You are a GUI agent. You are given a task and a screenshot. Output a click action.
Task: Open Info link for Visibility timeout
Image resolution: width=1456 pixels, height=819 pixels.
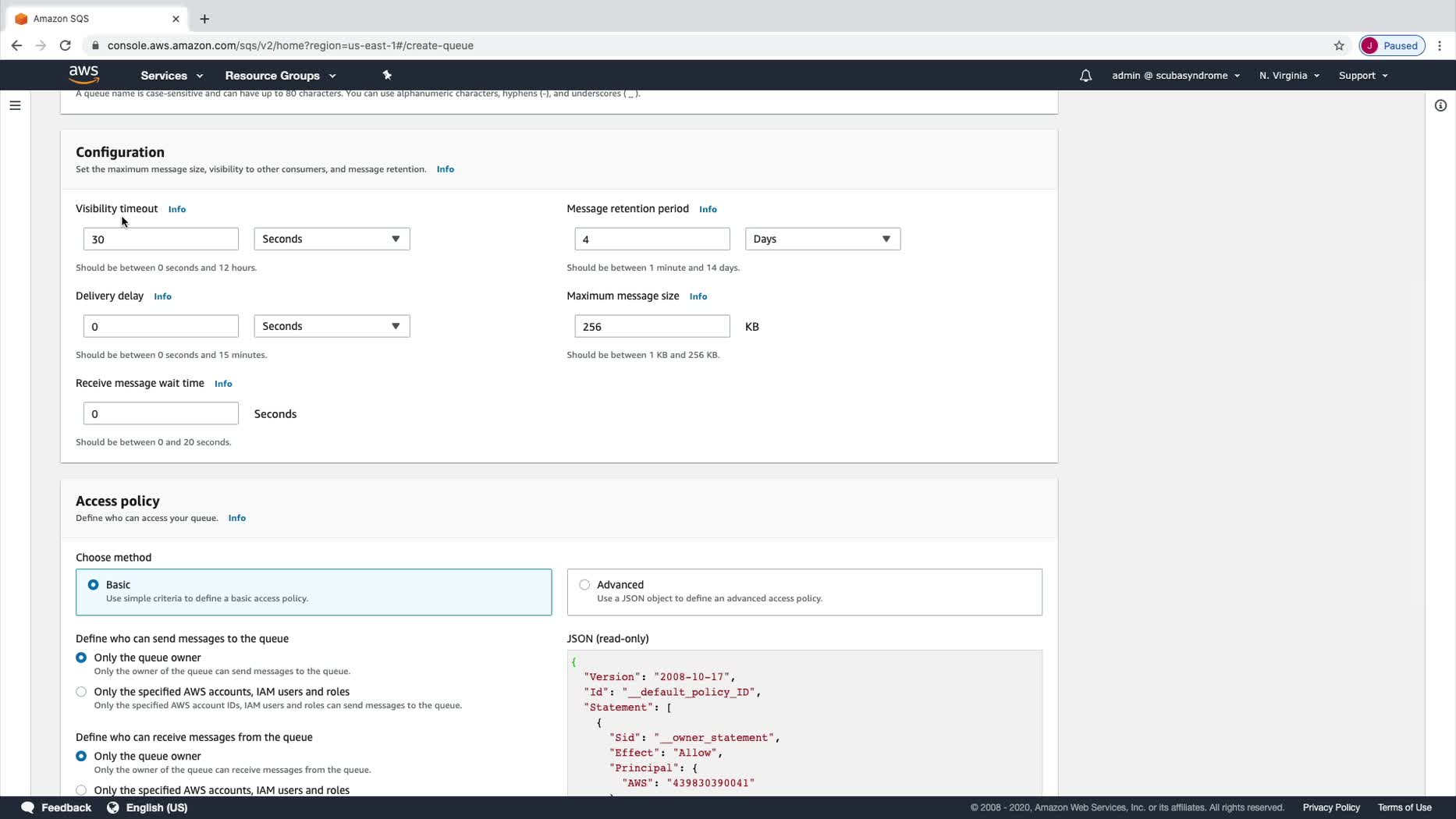(x=177, y=209)
